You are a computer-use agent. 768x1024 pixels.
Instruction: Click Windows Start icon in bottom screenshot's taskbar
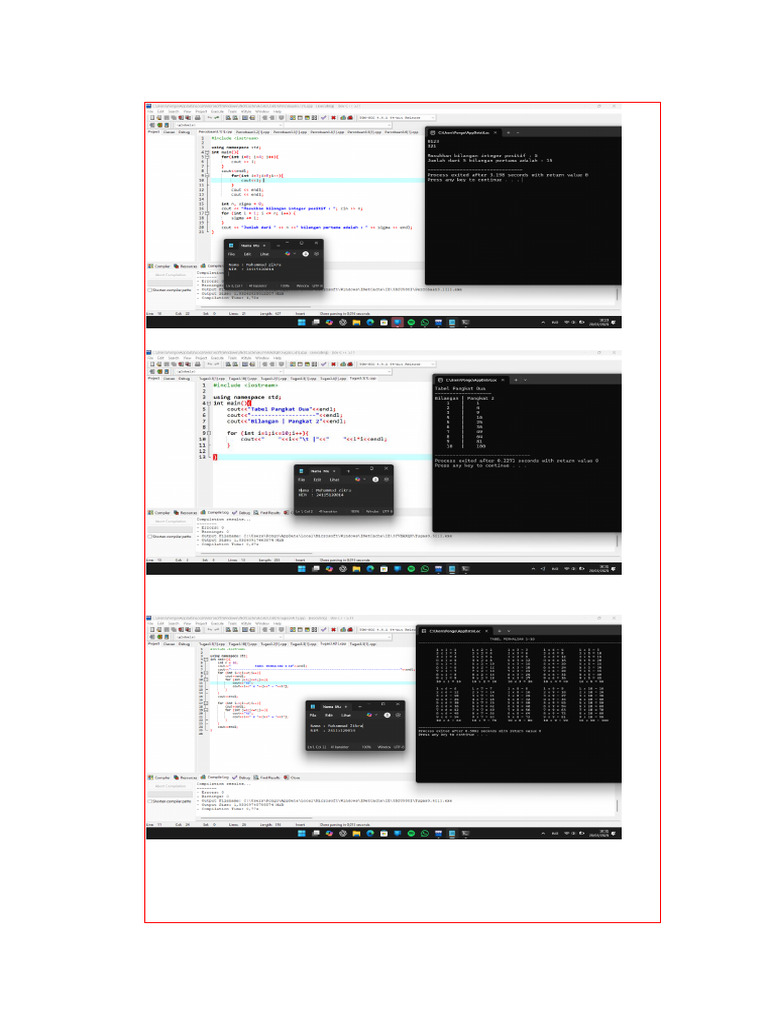click(302, 834)
